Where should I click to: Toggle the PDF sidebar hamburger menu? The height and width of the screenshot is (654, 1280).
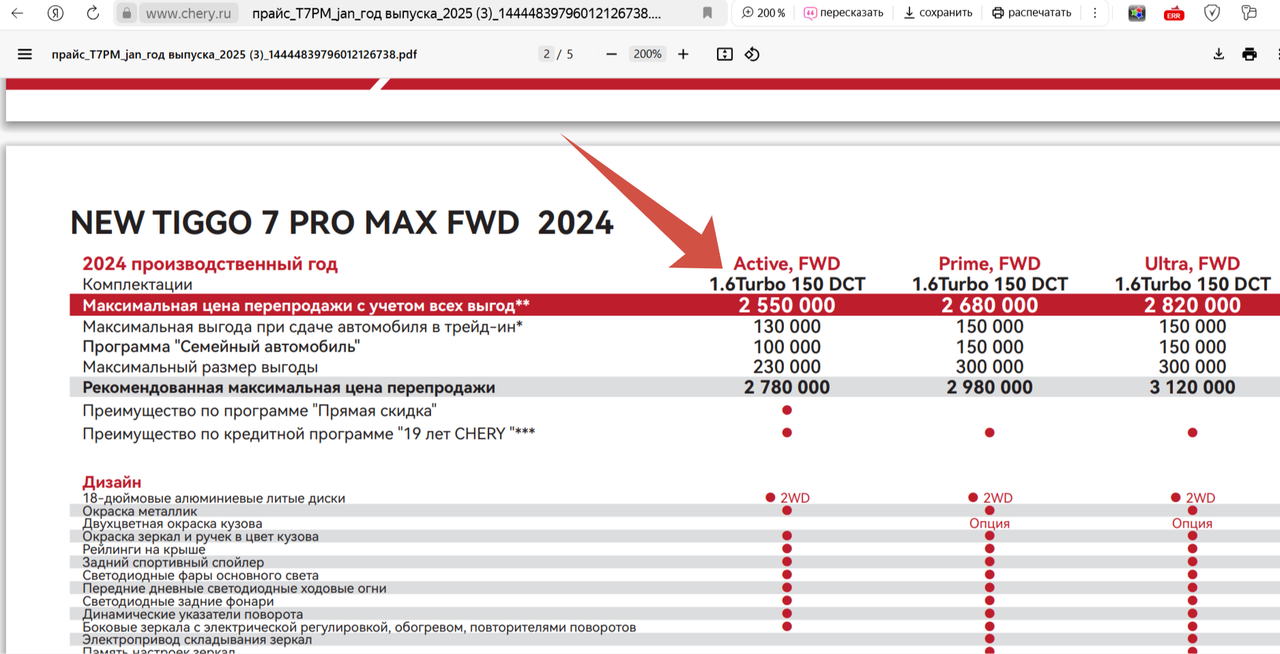click(25, 54)
